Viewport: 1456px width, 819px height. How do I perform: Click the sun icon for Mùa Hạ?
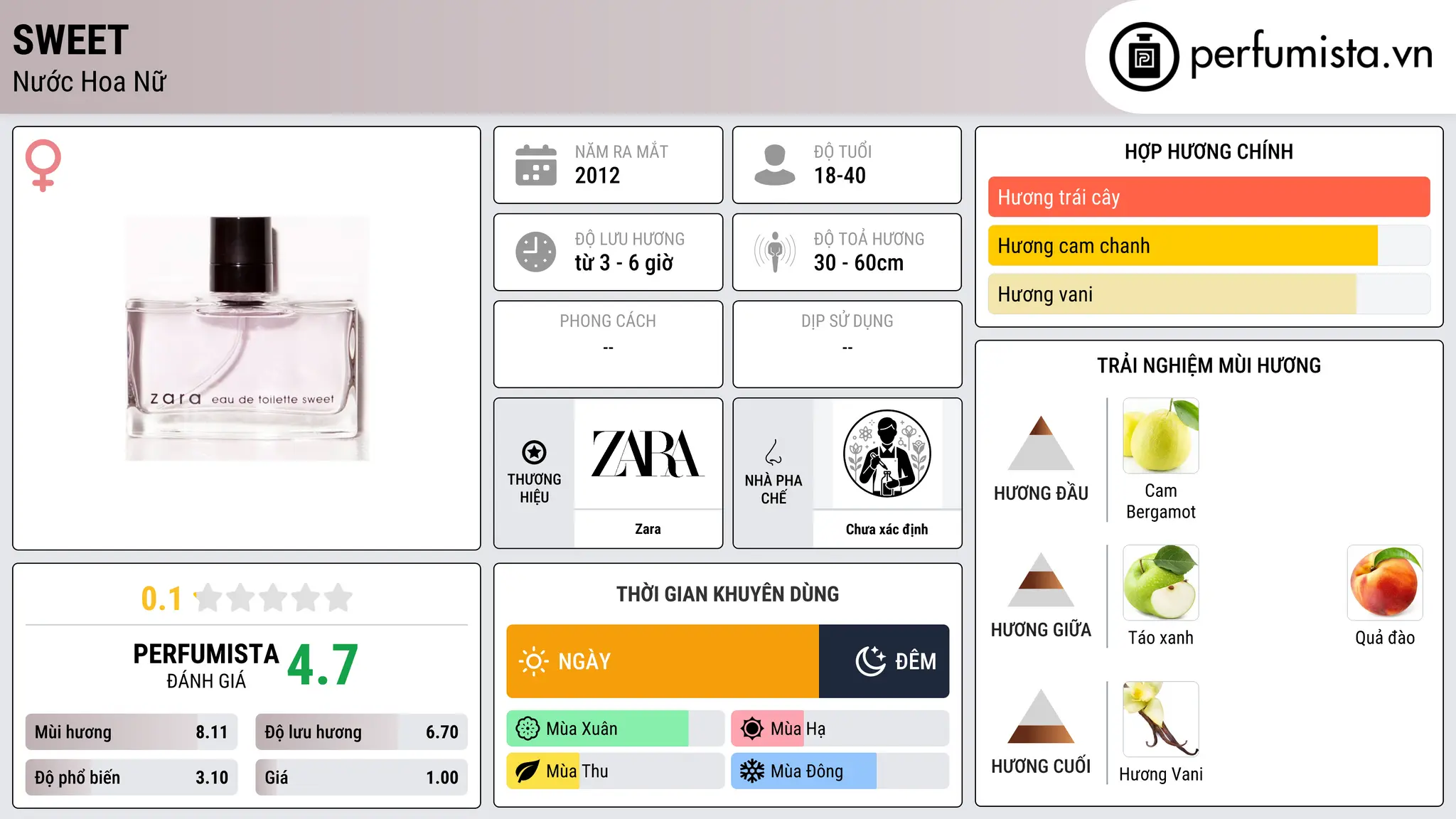[x=752, y=729]
